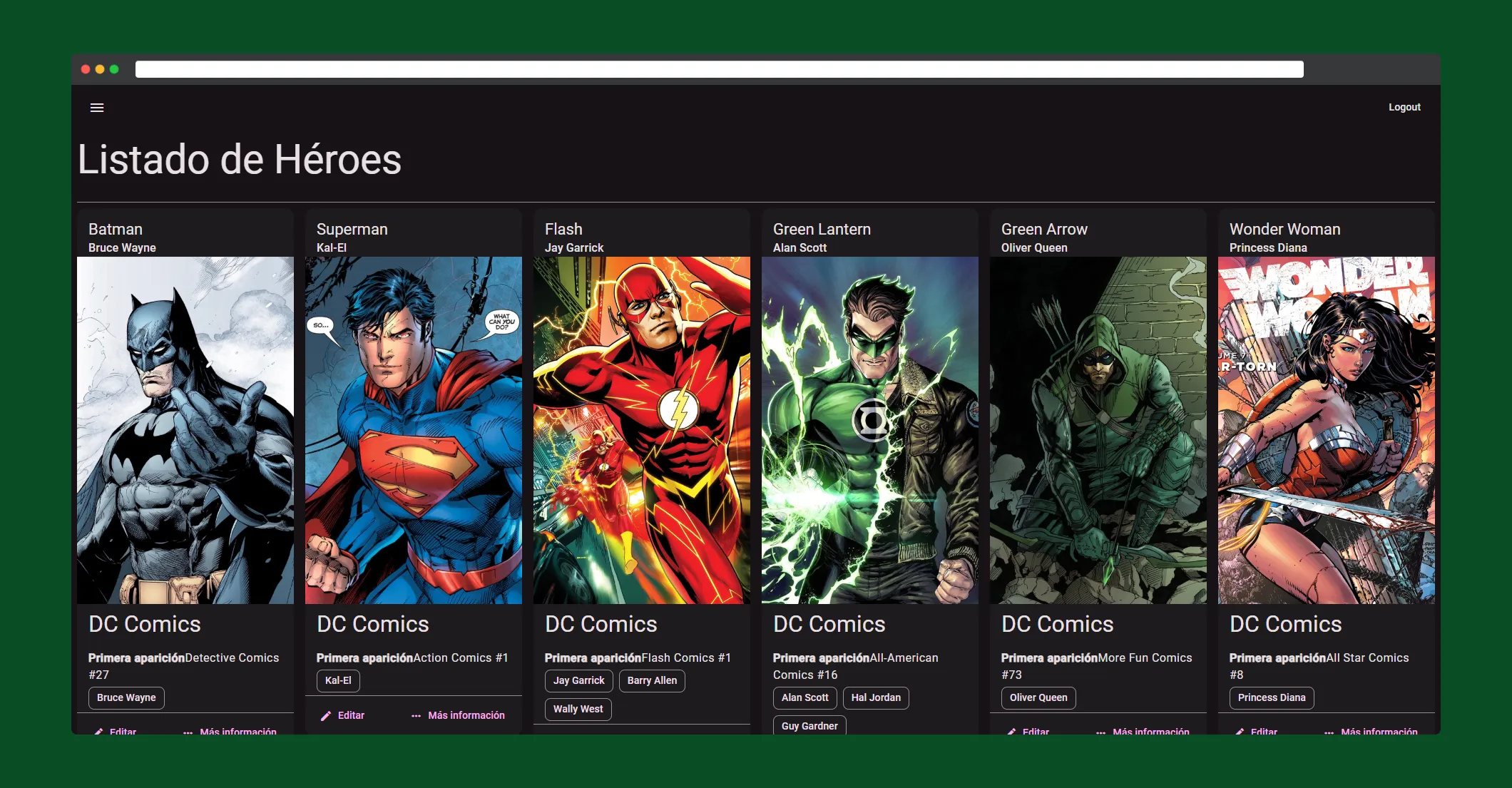Click the green maximize window dot
The height and width of the screenshot is (788, 1512).
pyautogui.click(x=114, y=69)
